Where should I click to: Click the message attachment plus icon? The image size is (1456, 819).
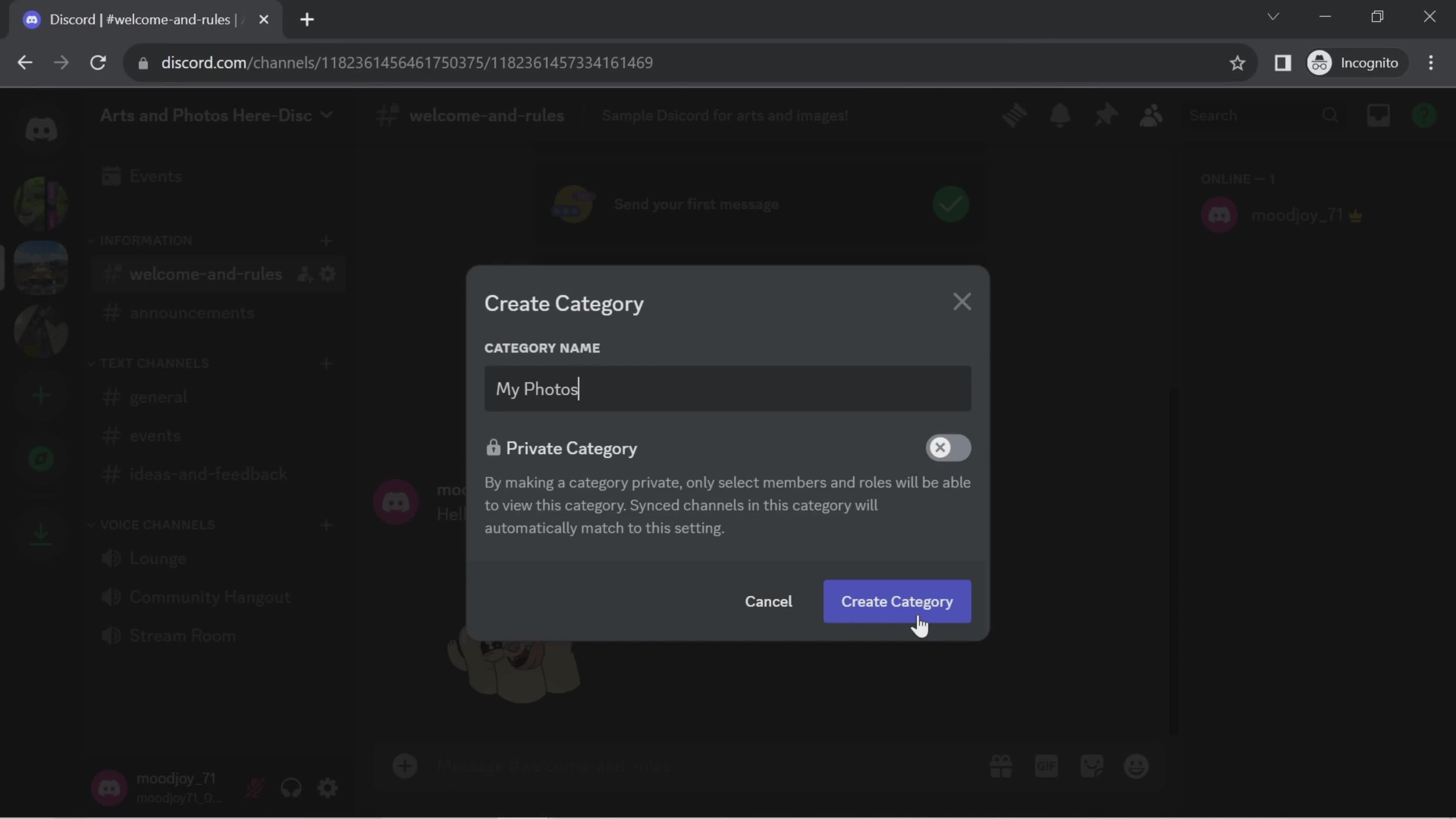point(405,766)
